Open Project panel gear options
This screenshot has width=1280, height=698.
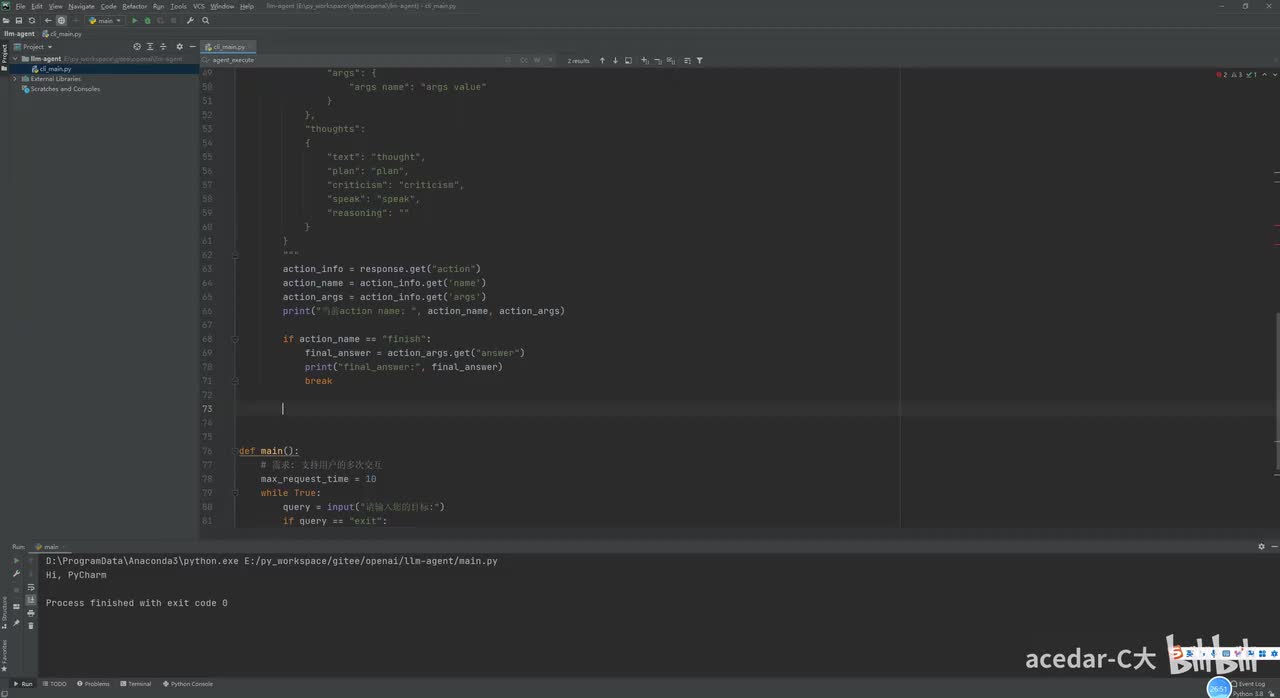click(179, 47)
